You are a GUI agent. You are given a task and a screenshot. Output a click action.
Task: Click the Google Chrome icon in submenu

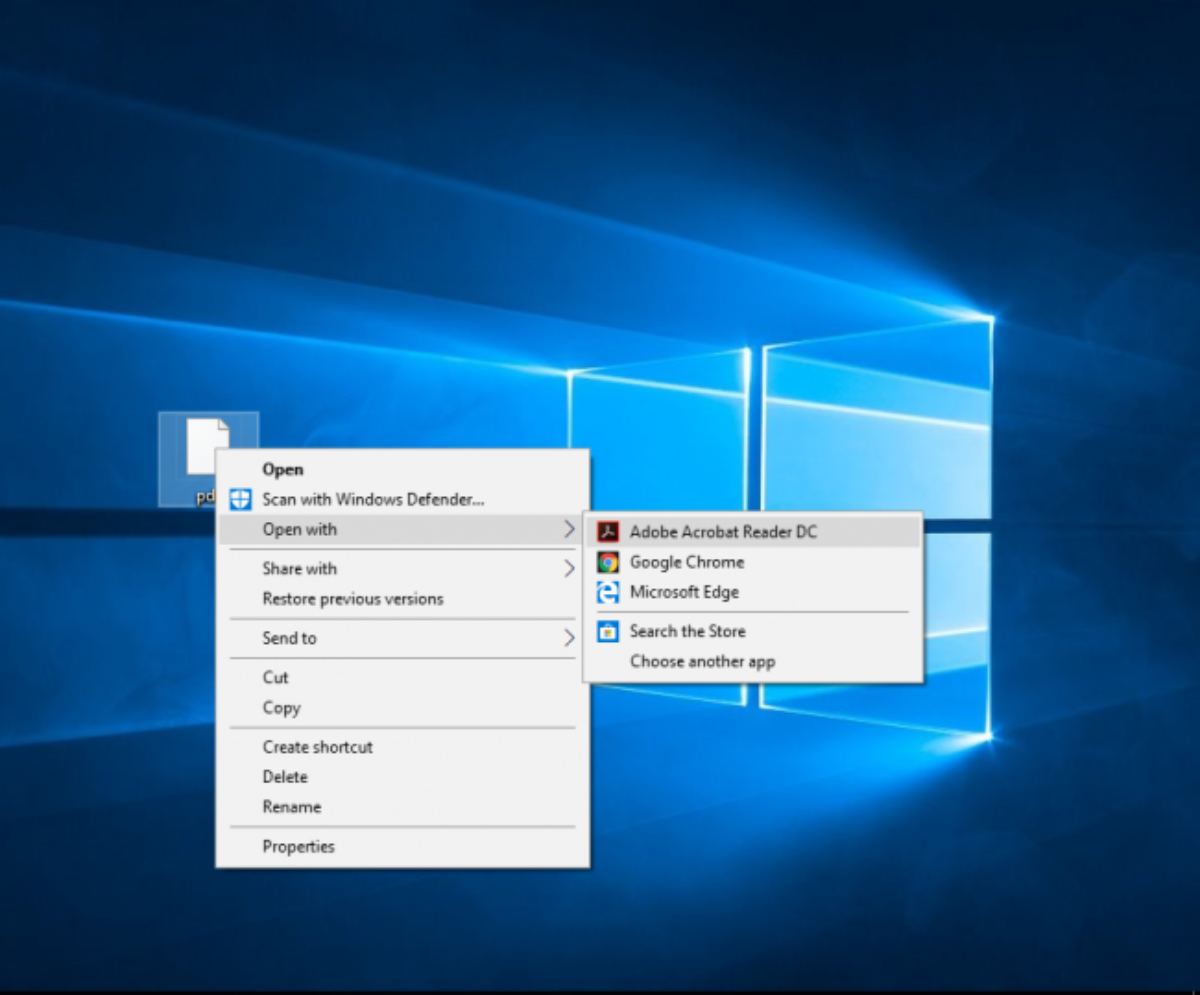(x=608, y=562)
